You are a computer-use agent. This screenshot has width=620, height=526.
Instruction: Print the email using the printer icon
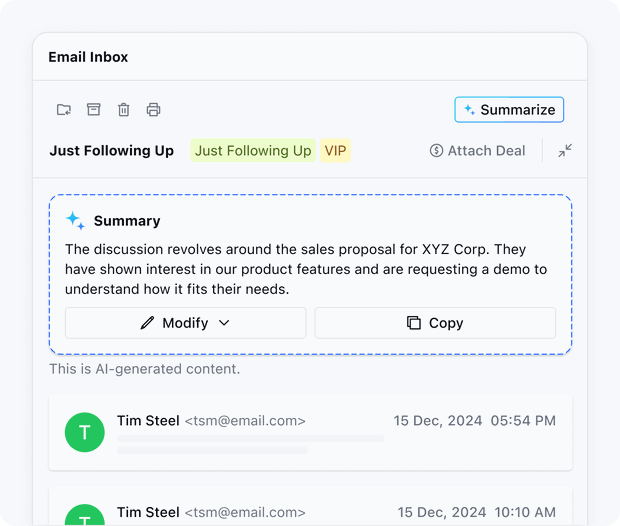point(153,110)
